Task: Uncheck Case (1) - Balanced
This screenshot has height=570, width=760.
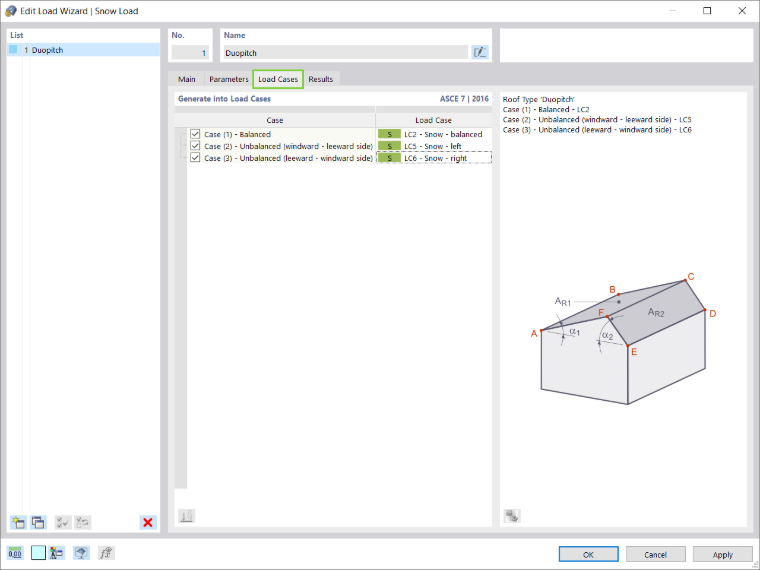Action: click(195, 134)
